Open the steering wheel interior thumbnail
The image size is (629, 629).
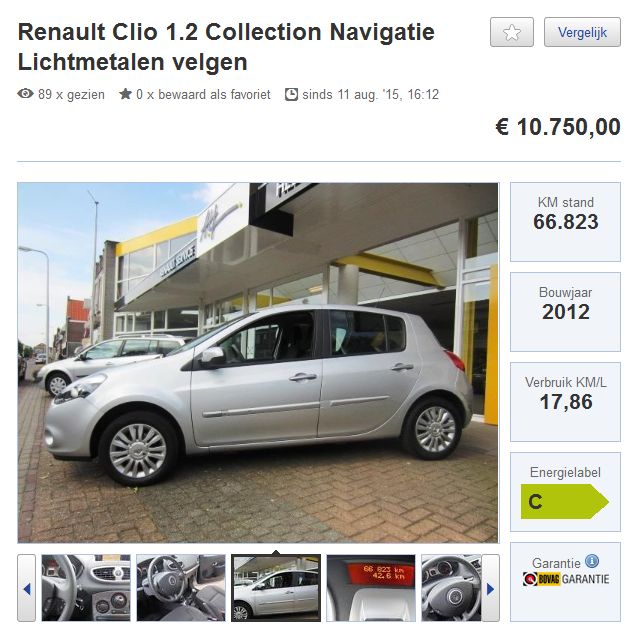(x=181, y=588)
